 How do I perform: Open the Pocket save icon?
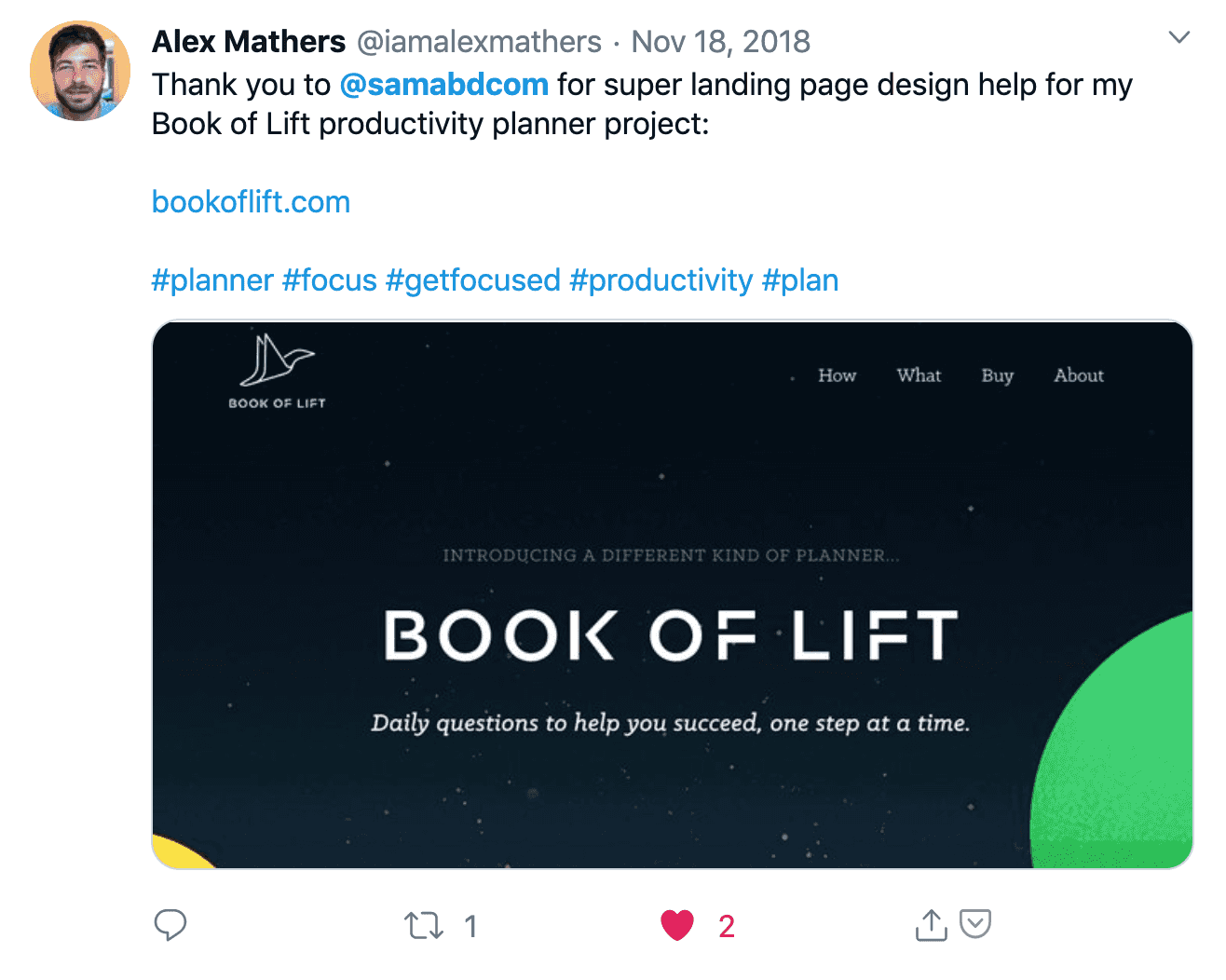tap(975, 923)
